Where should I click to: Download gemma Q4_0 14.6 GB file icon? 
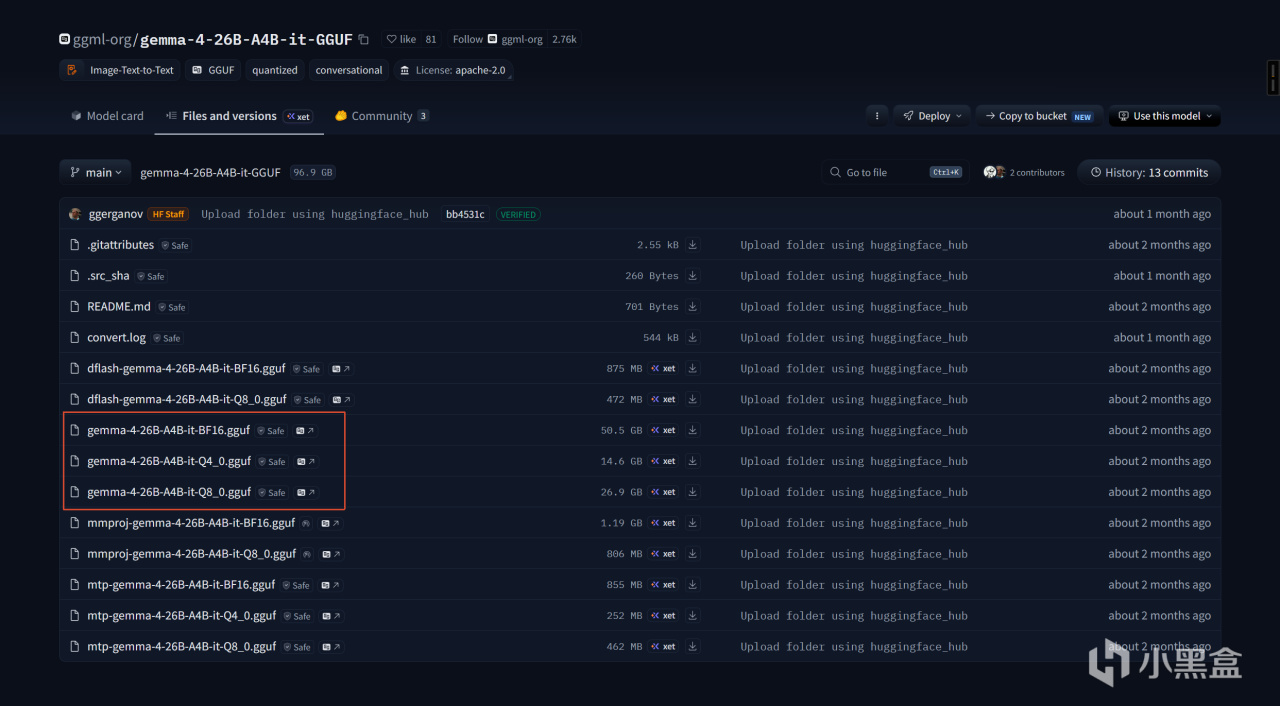[x=692, y=461]
